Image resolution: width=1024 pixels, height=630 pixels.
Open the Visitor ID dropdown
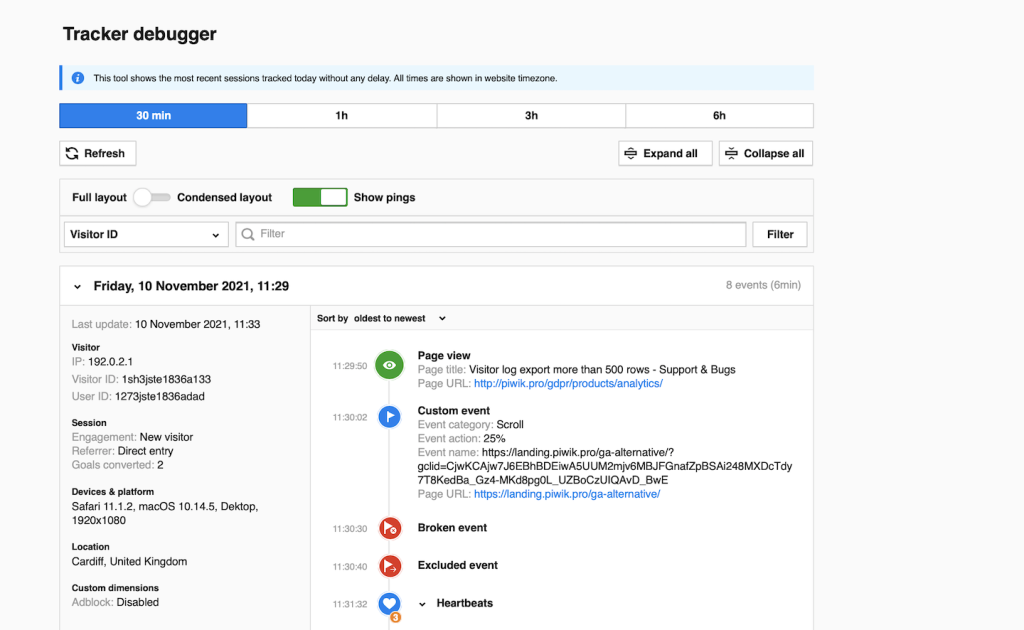click(144, 235)
